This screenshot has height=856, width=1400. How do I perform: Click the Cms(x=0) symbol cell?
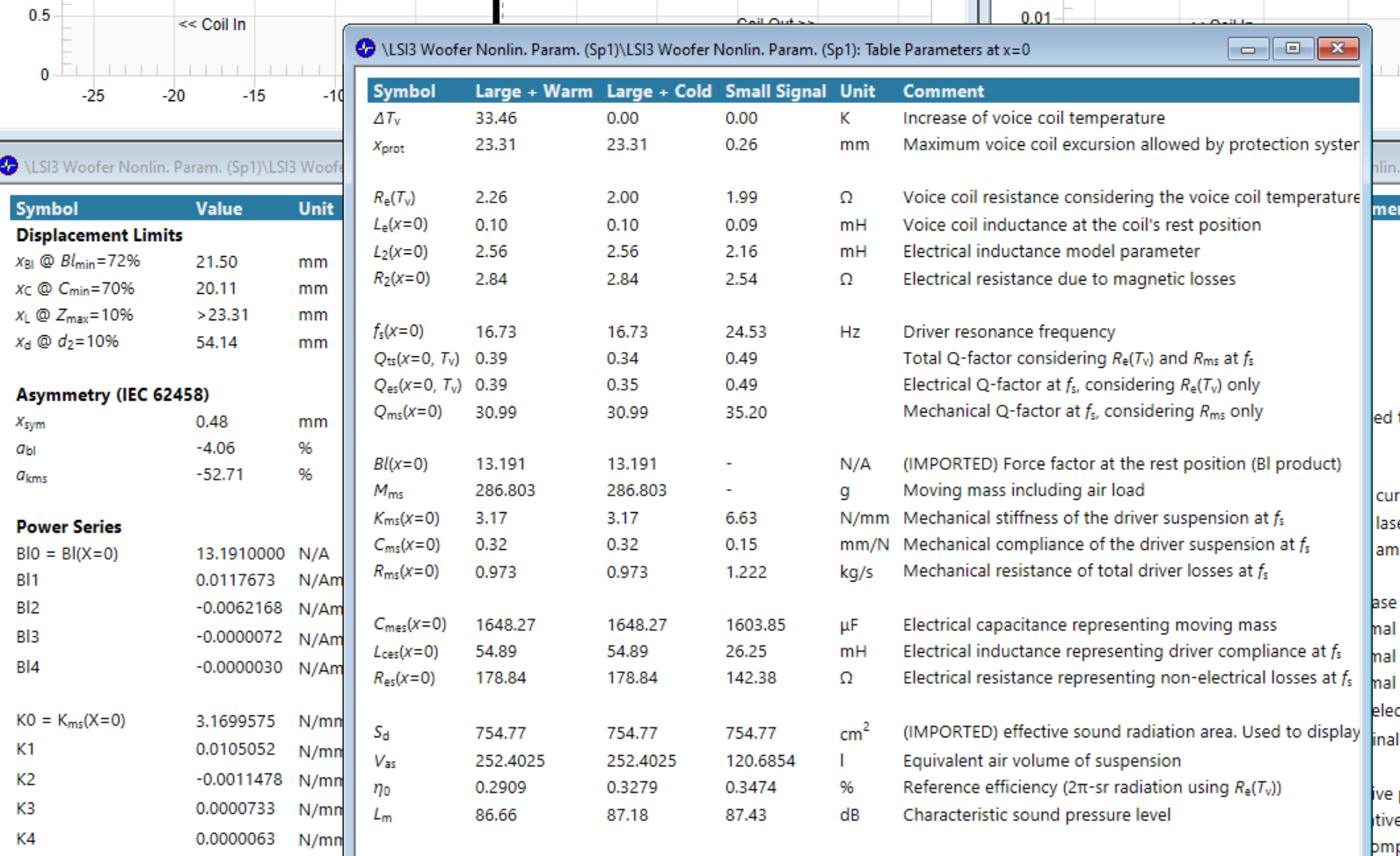406,545
